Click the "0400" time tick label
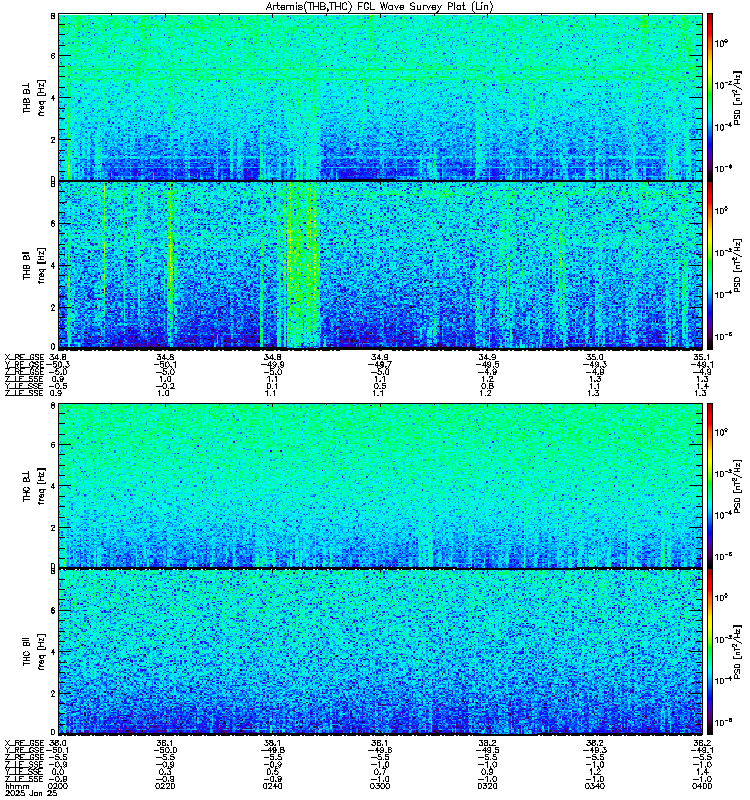Viewport: 750px width, 800px height. 702,786
